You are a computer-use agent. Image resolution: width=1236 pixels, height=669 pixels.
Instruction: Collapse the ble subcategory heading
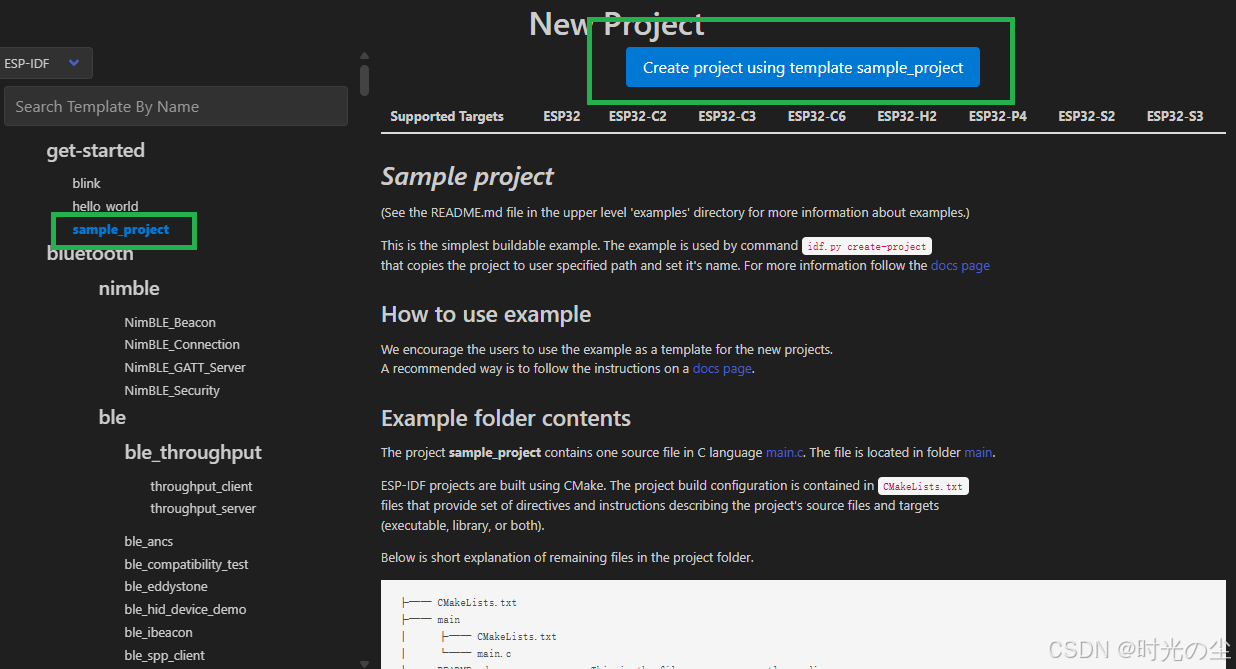pos(112,417)
